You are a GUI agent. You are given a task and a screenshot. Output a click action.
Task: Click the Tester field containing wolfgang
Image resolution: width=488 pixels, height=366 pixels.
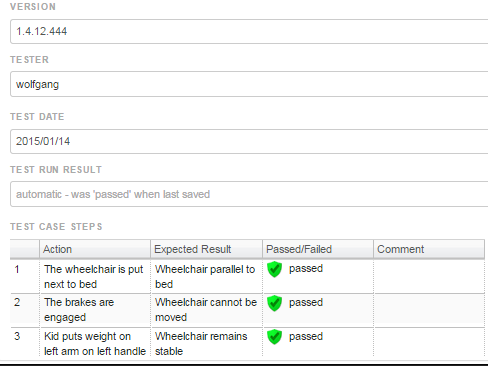click(x=249, y=84)
